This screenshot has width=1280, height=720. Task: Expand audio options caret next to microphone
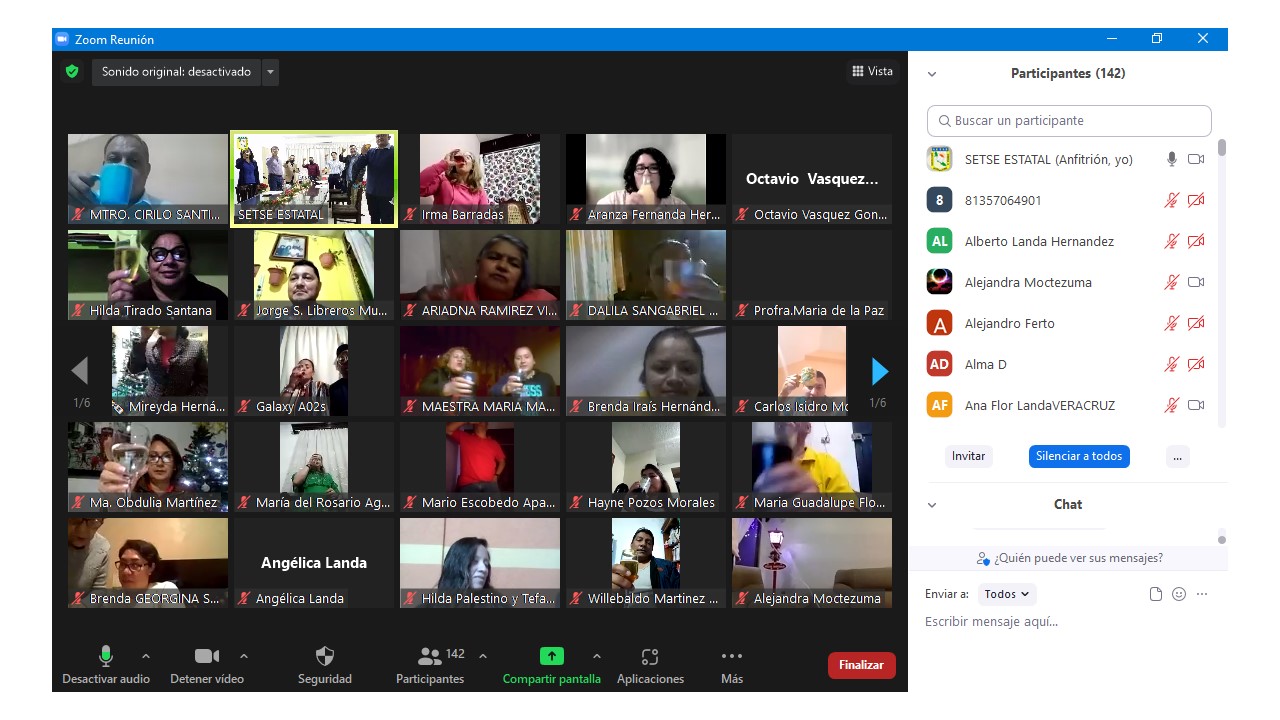click(146, 656)
